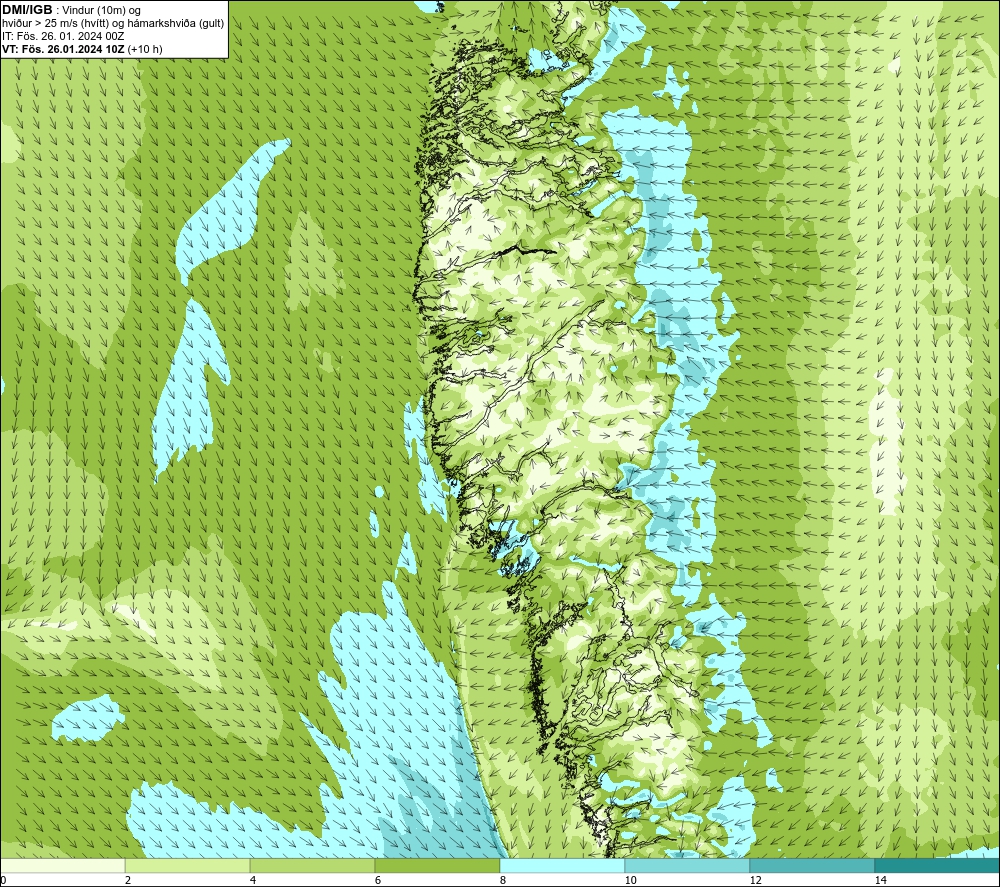Select the 4–6 m/s green legend swatch

pos(312,866)
